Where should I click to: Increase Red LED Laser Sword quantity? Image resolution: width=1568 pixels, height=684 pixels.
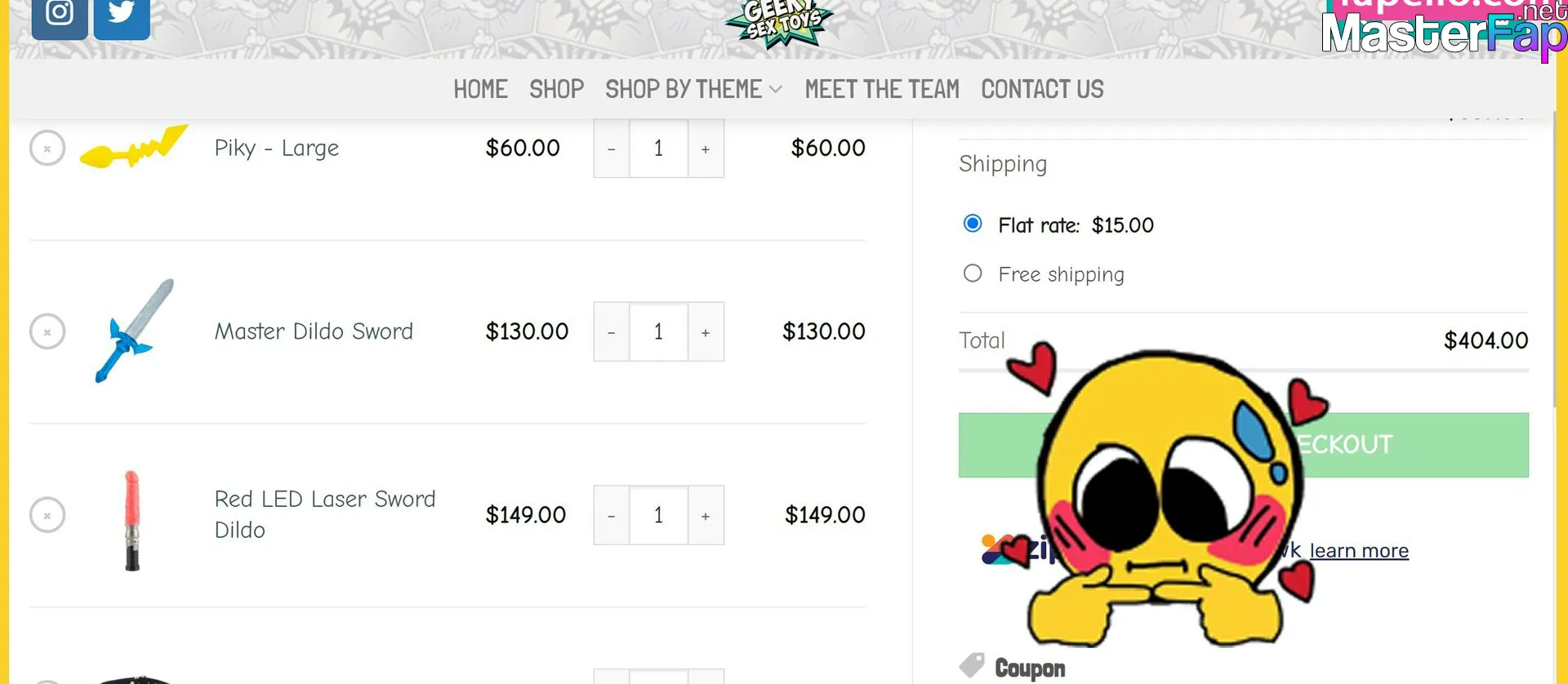click(x=706, y=515)
